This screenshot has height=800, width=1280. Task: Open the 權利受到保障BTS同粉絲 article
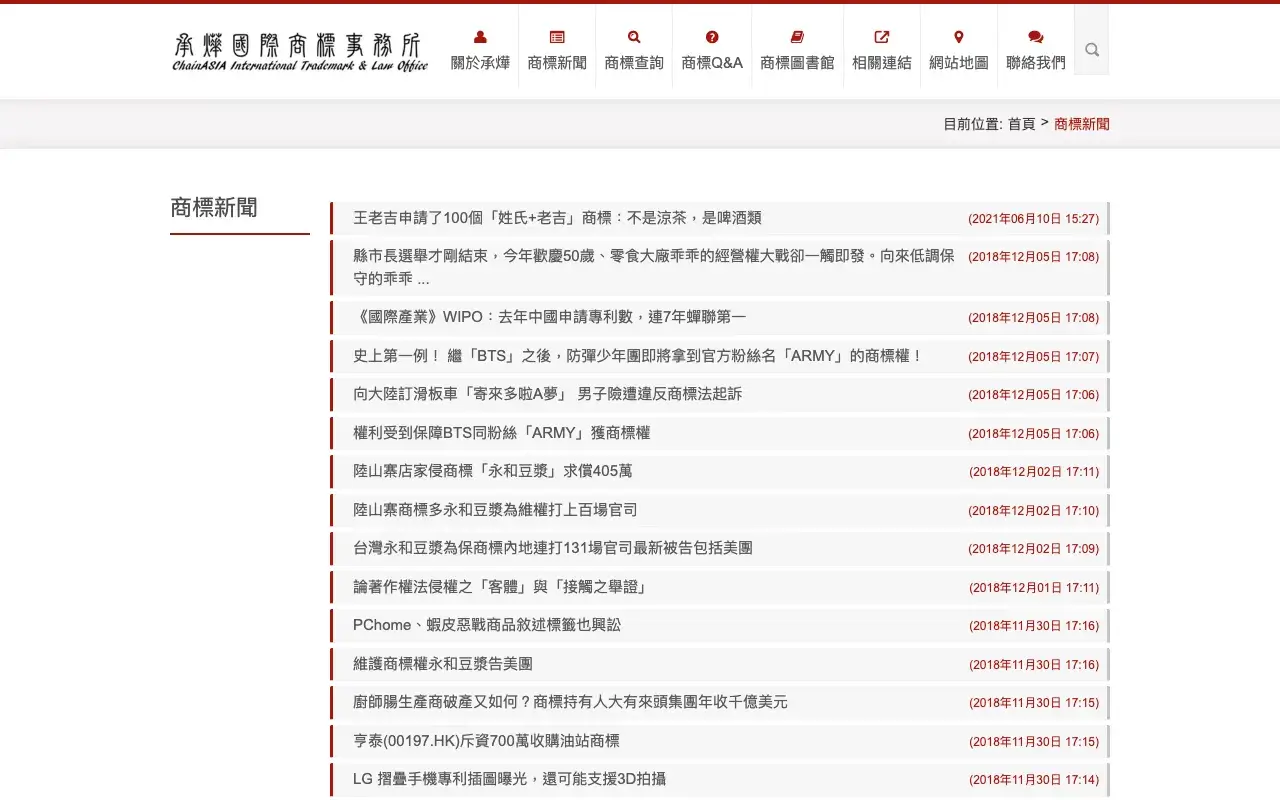point(501,433)
